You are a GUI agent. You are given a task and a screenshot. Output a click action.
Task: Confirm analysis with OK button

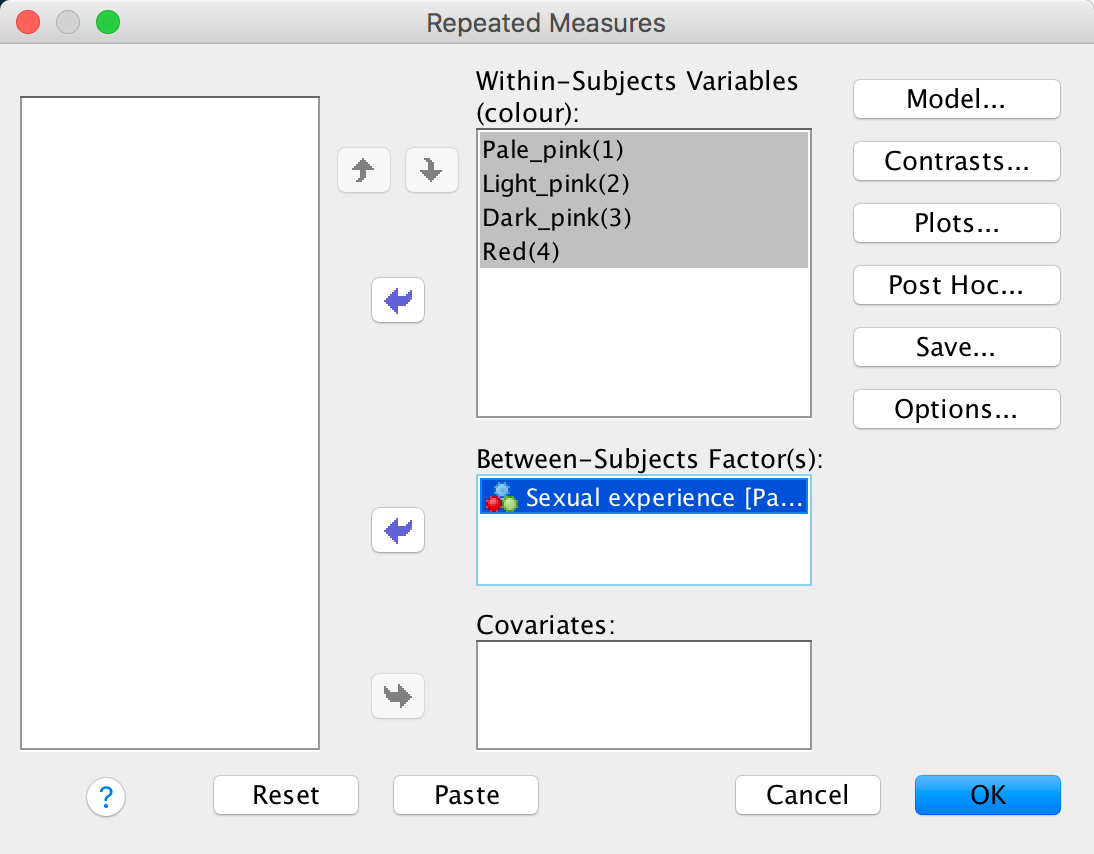987,795
